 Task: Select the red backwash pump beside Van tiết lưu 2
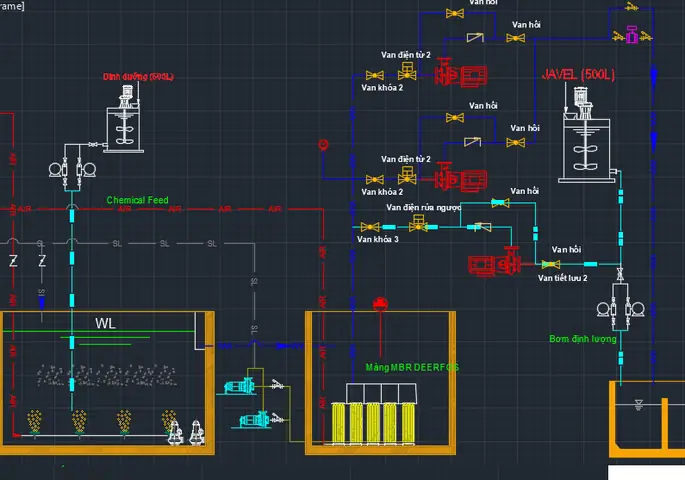tap(494, 262)
